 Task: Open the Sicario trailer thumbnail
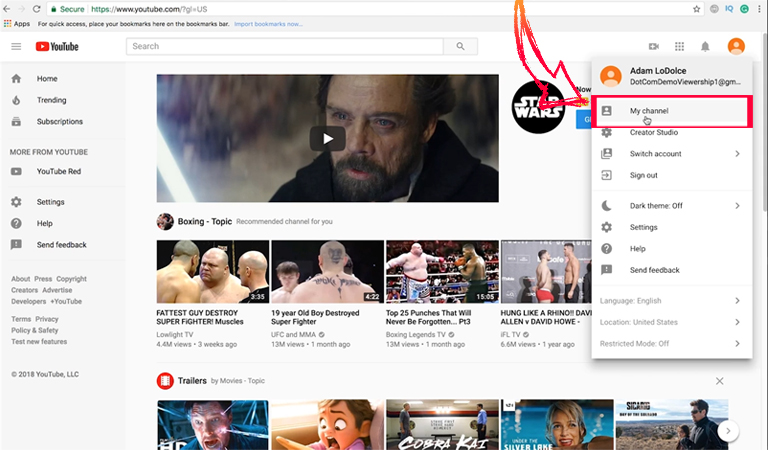tap(672, 425)
